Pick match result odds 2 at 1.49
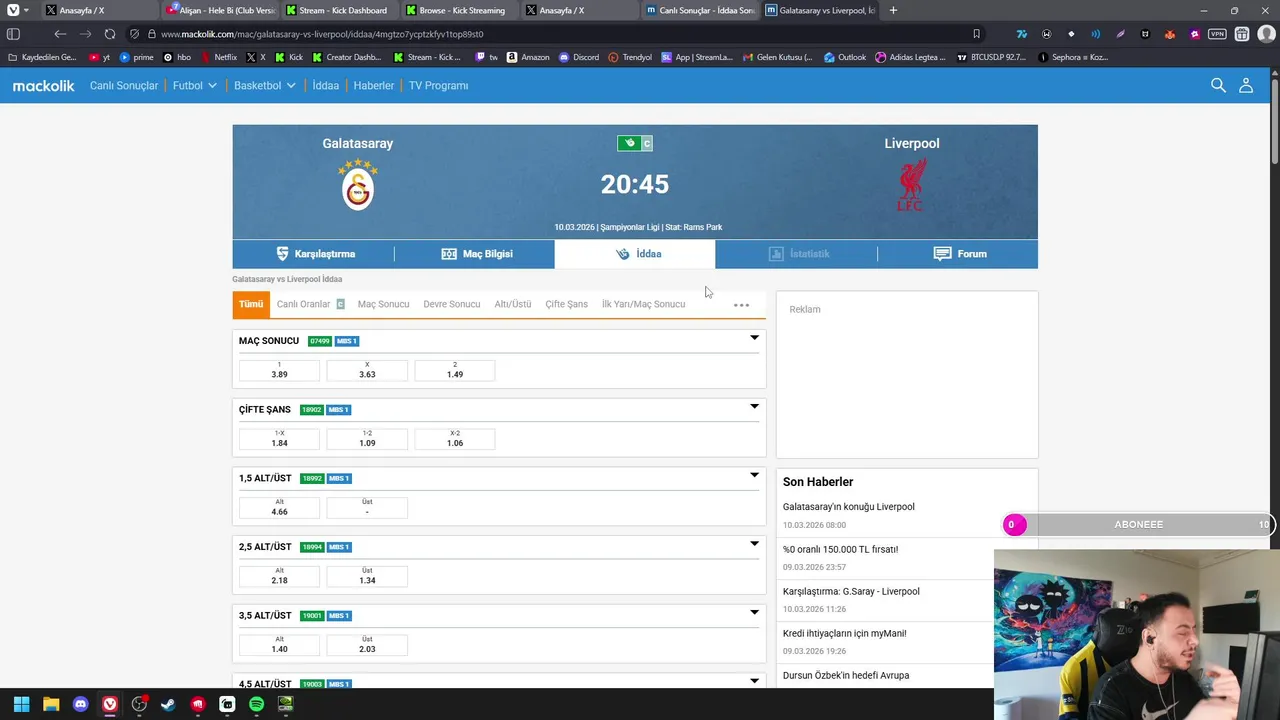This screenshot has width=1280, height=720. tap(455, 370)
